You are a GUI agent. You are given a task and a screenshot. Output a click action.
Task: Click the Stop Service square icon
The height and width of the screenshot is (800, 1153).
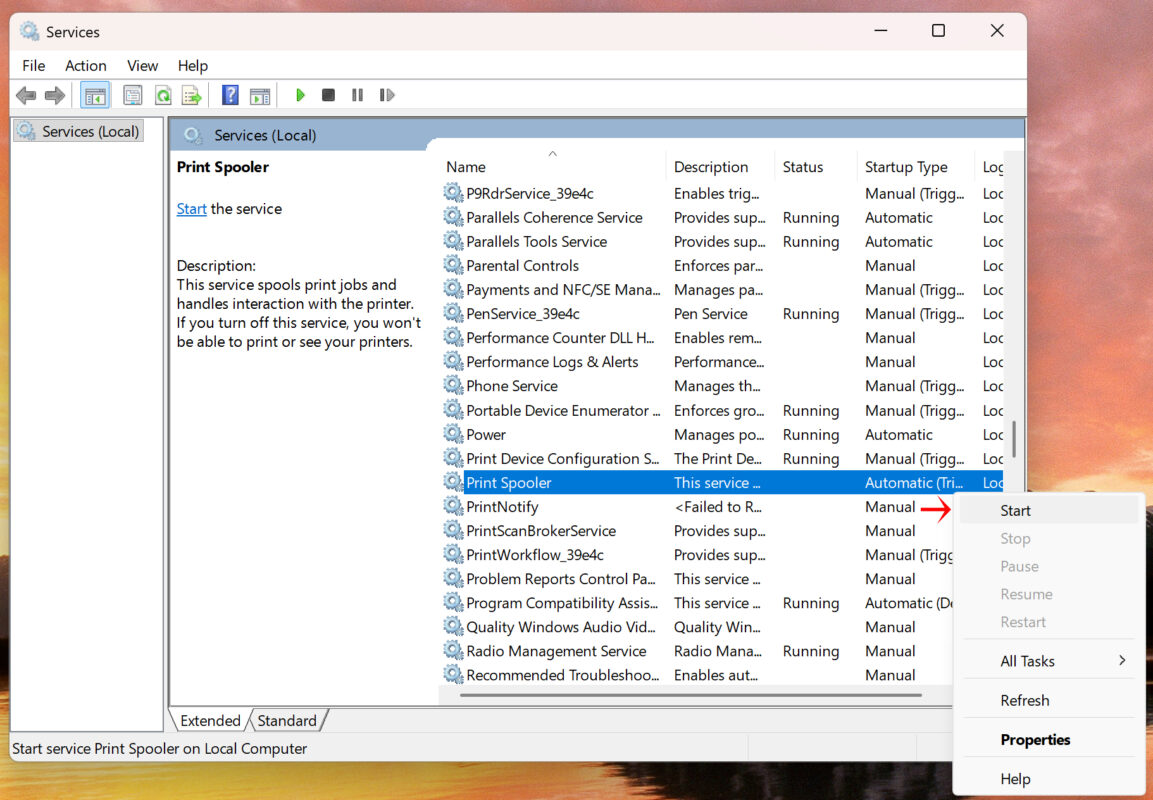(x=328, y=95)
